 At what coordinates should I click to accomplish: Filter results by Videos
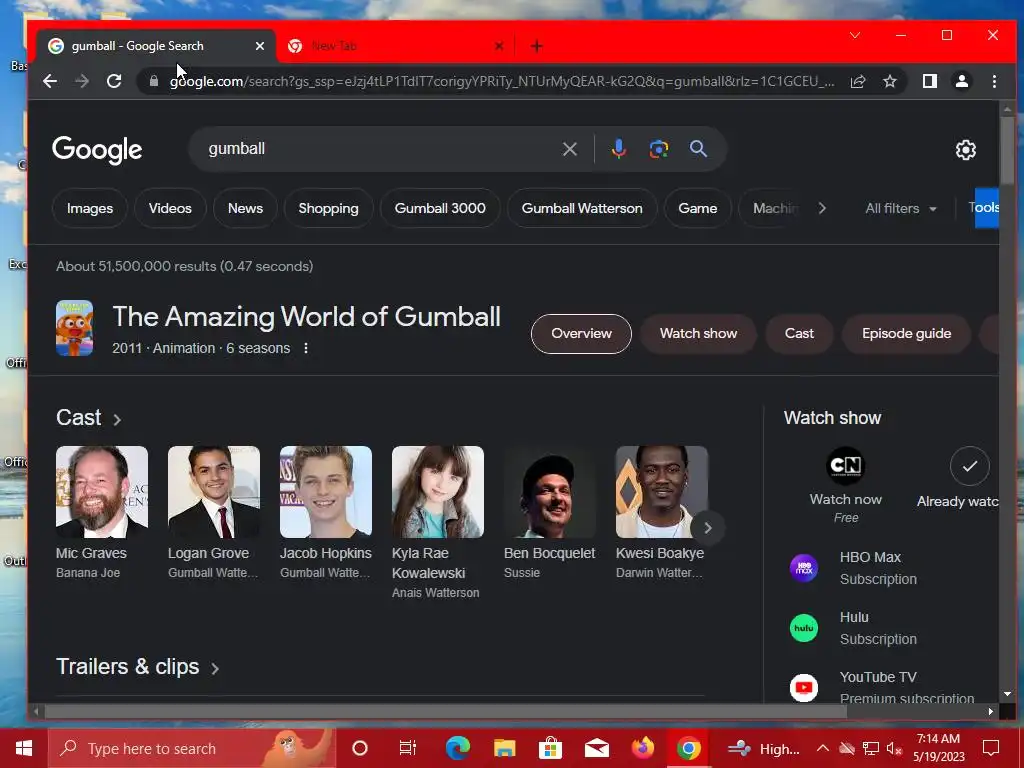(x=170, y=208)
